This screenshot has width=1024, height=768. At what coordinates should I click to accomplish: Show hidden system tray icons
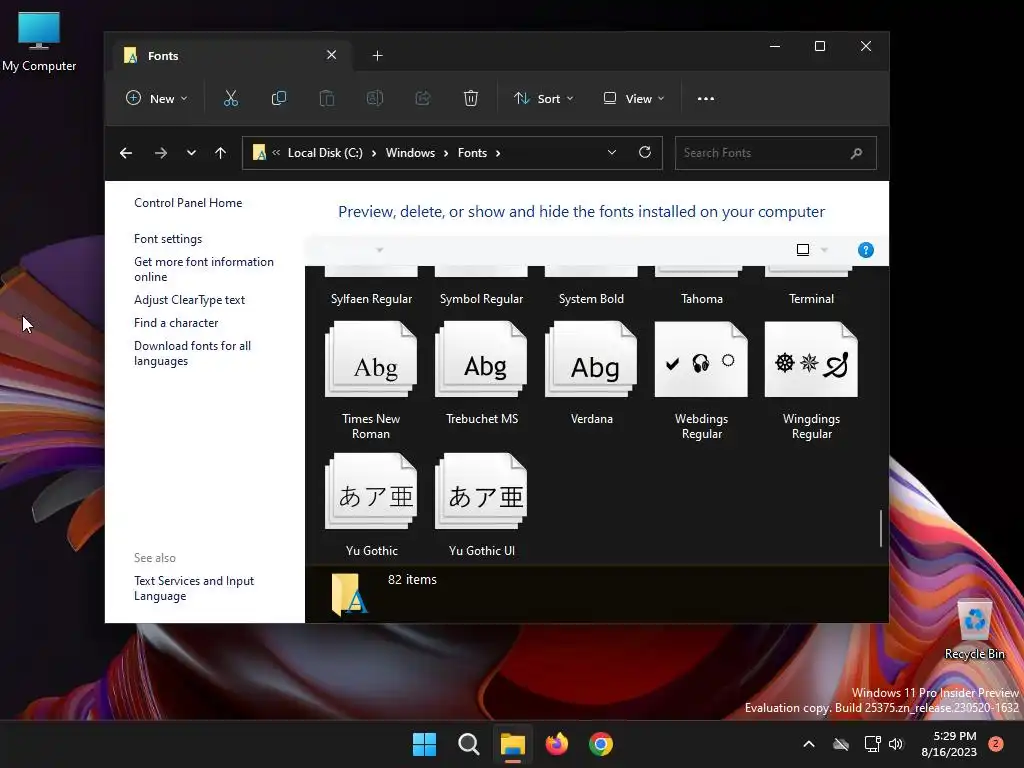point(808,744)
